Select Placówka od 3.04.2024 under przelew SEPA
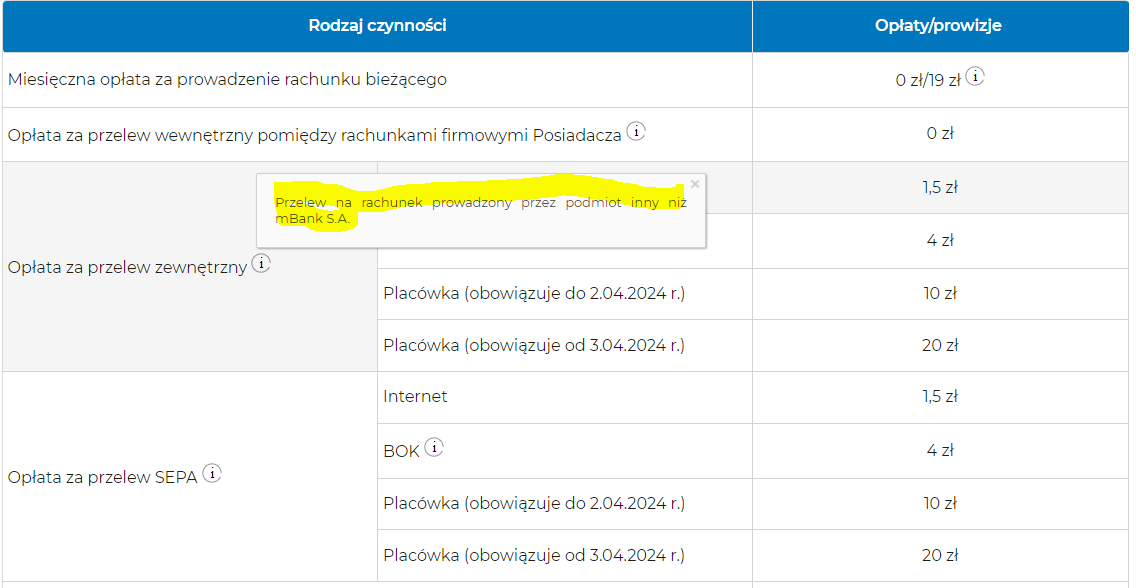 click(x=534, y=555)
